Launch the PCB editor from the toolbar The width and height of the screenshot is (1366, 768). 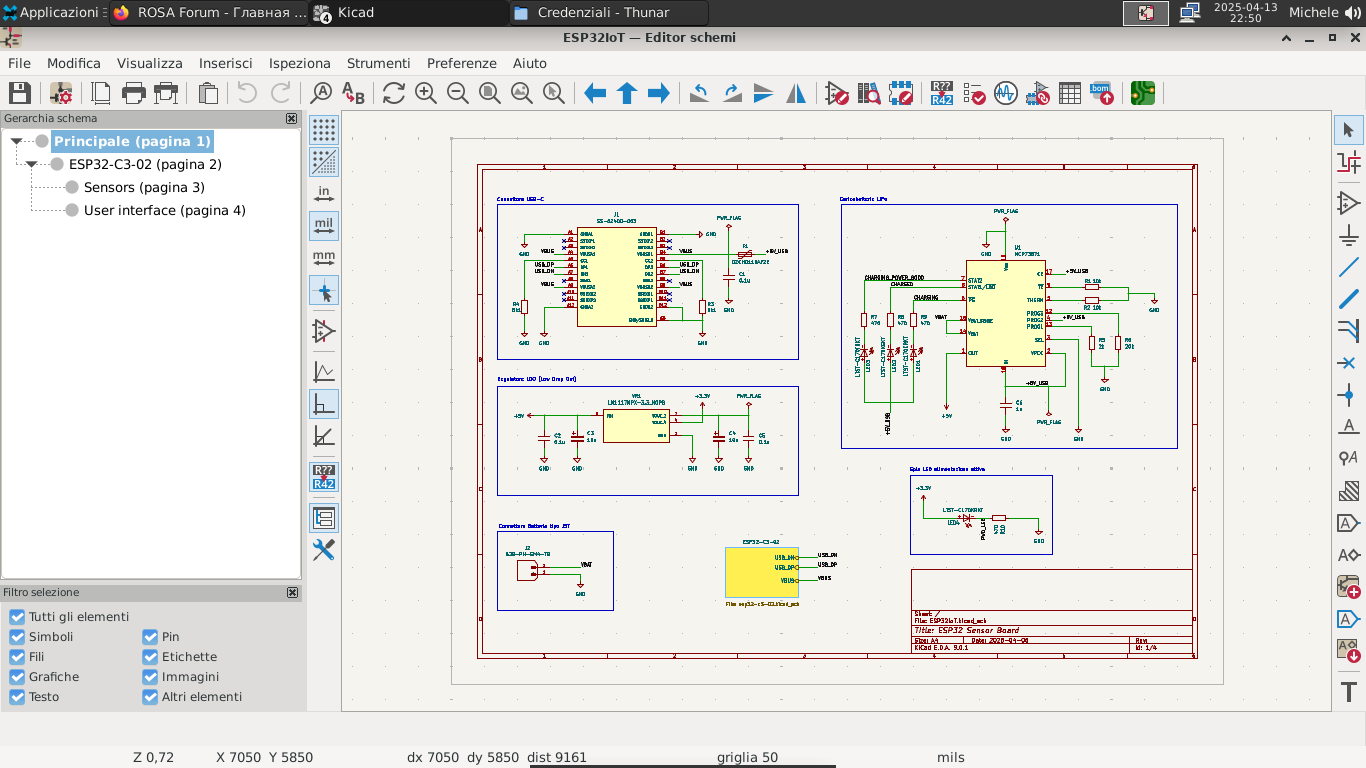[1142, 93]
